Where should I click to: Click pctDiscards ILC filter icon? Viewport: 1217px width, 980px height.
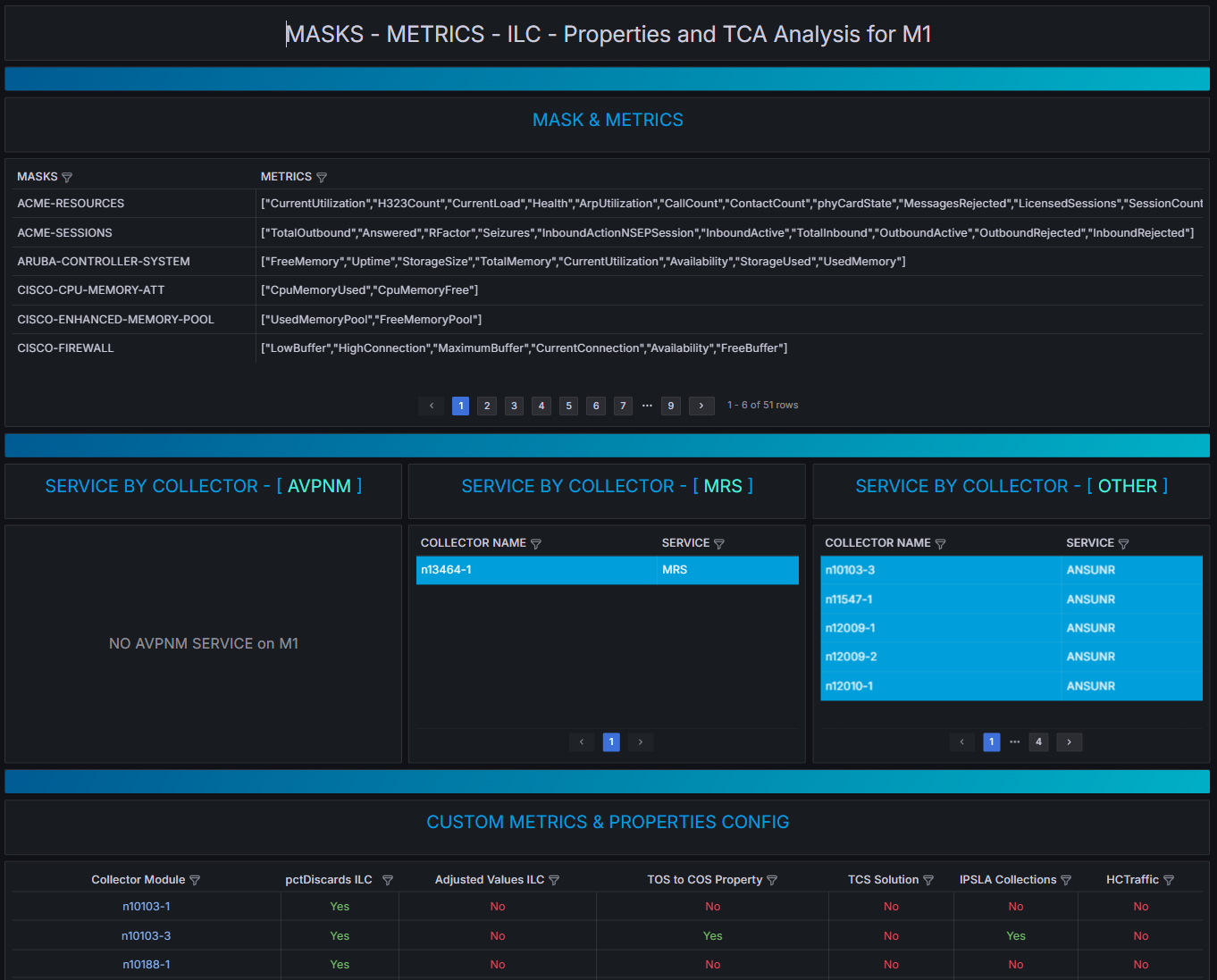pos(388,881)
